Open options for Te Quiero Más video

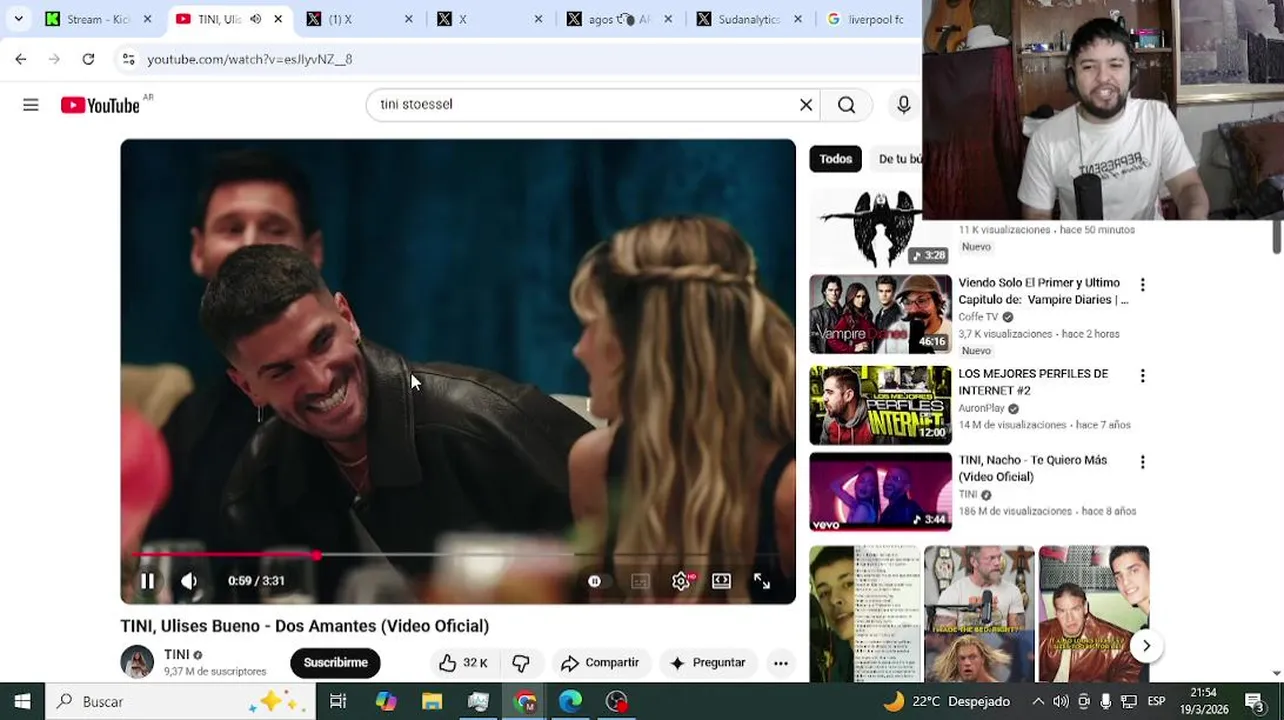click(x=1143, y=462)
